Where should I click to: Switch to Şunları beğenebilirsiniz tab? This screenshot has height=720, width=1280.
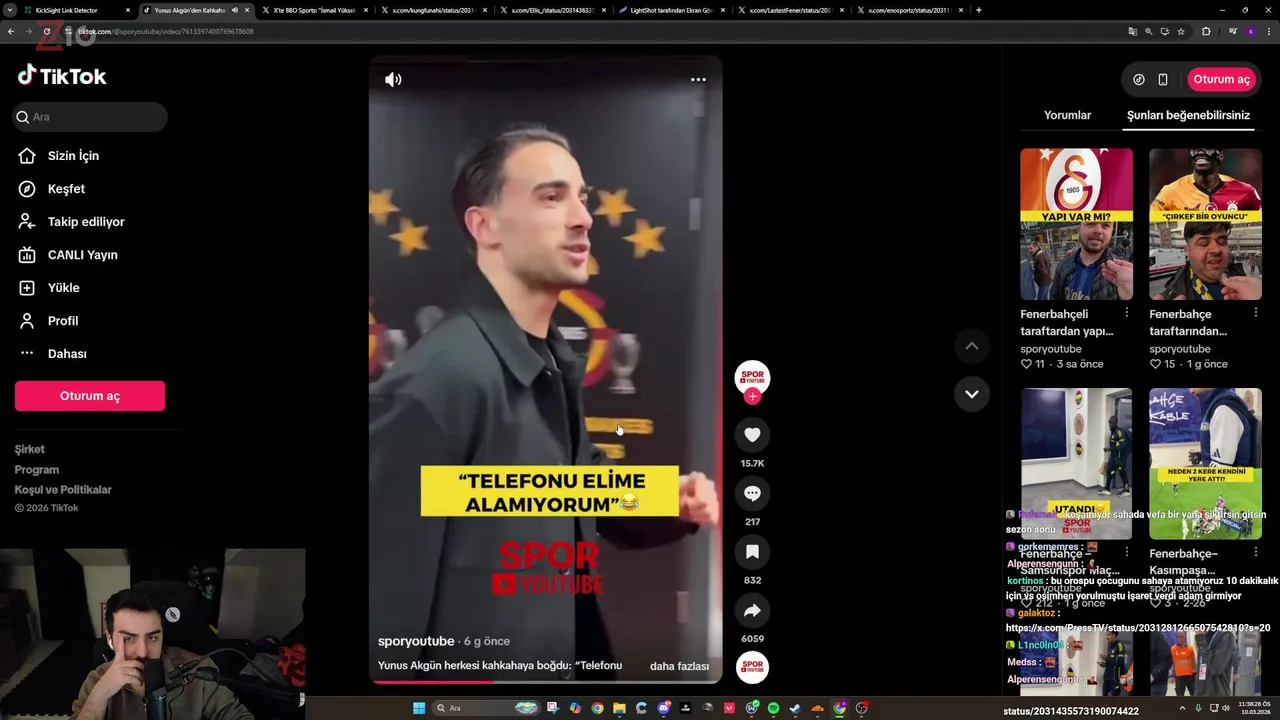click(x=1188, y=115)
